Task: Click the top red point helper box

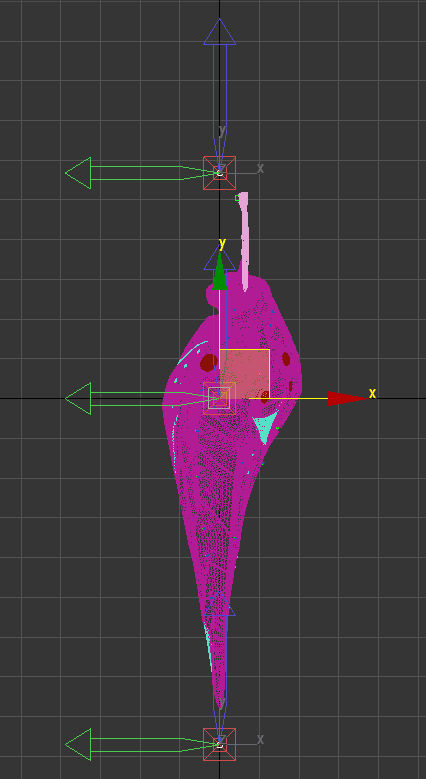Action: (x=219, y=173)
